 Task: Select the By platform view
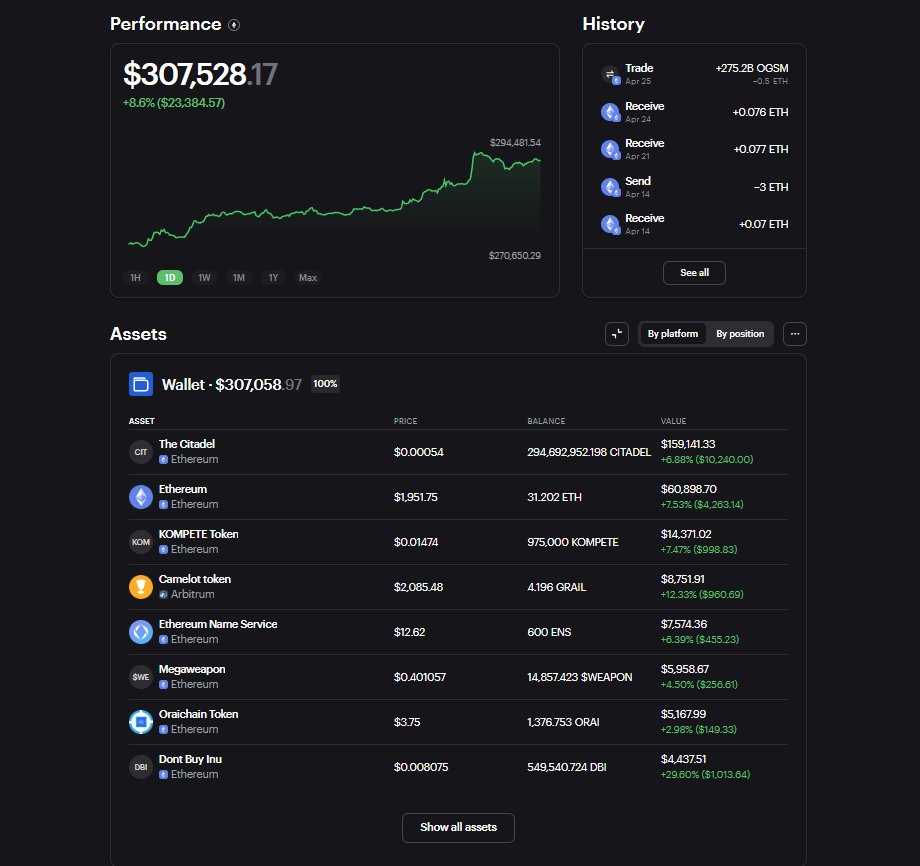point(671,334)
